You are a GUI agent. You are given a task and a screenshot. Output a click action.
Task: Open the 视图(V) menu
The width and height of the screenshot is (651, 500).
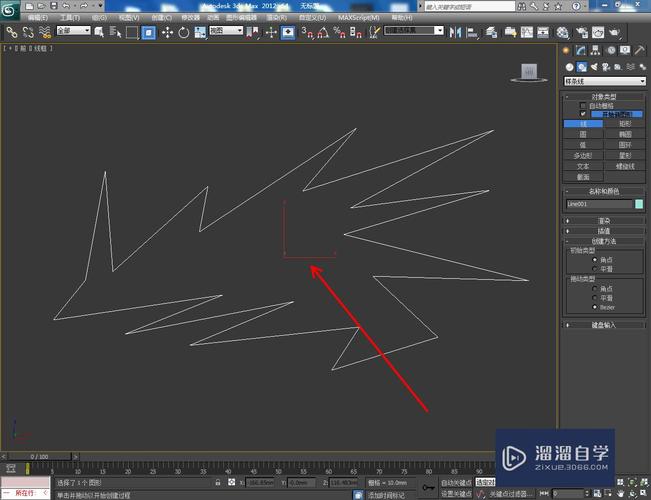coord(129,18)
